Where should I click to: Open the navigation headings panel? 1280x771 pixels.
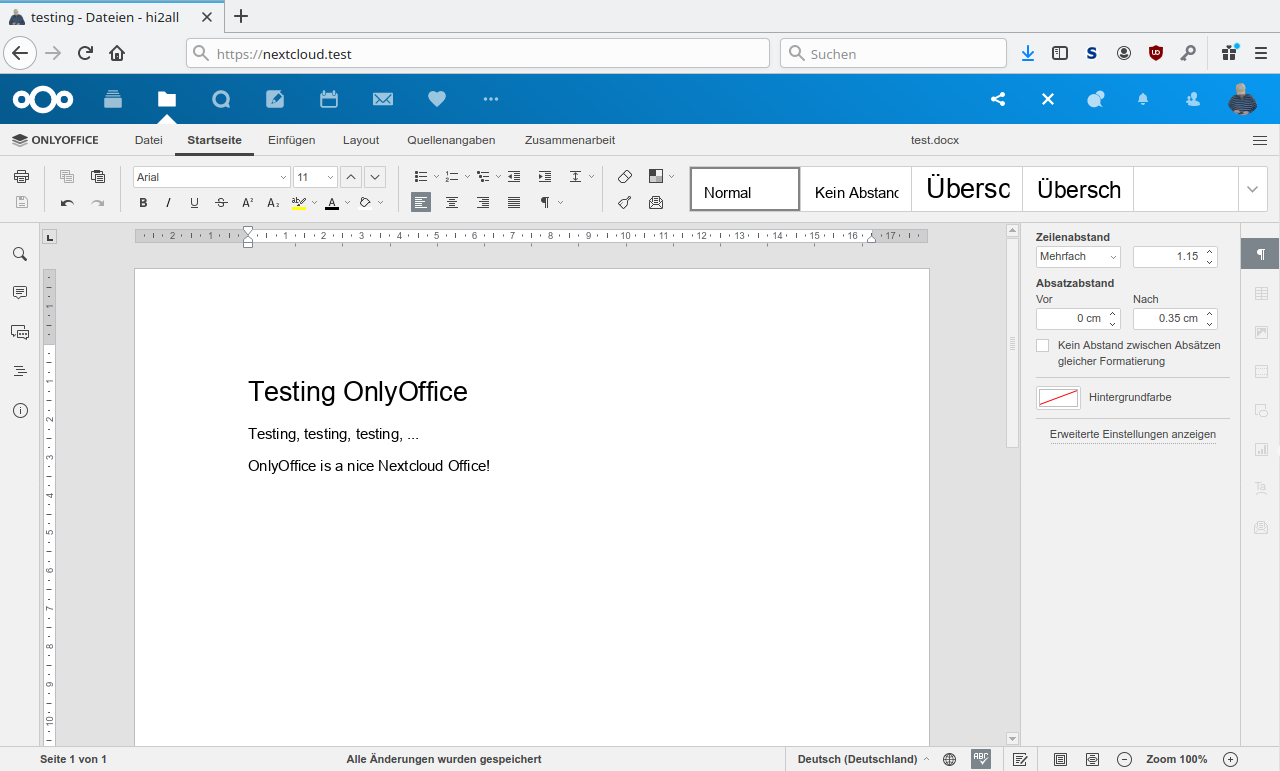(x=20, y=371)
